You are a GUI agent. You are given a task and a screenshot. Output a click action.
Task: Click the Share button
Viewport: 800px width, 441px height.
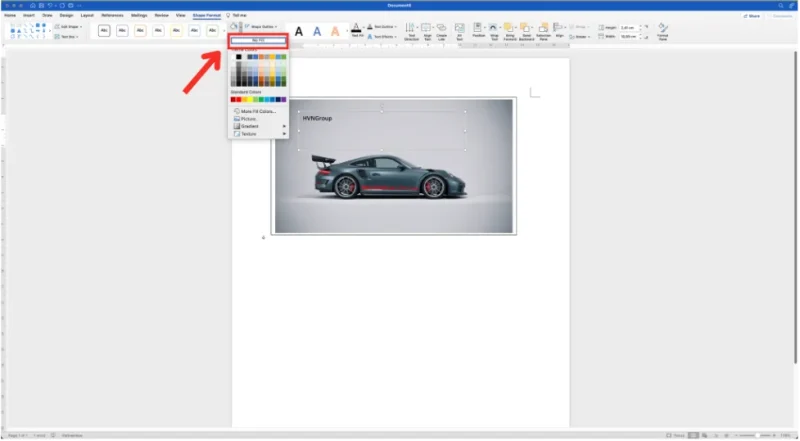[752, 16]
